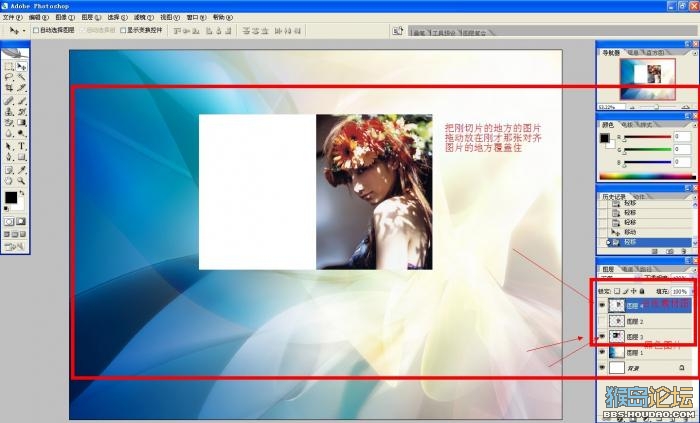Open History panel options menu arrow
Screen dimensions: 700x423
point(695,196)
